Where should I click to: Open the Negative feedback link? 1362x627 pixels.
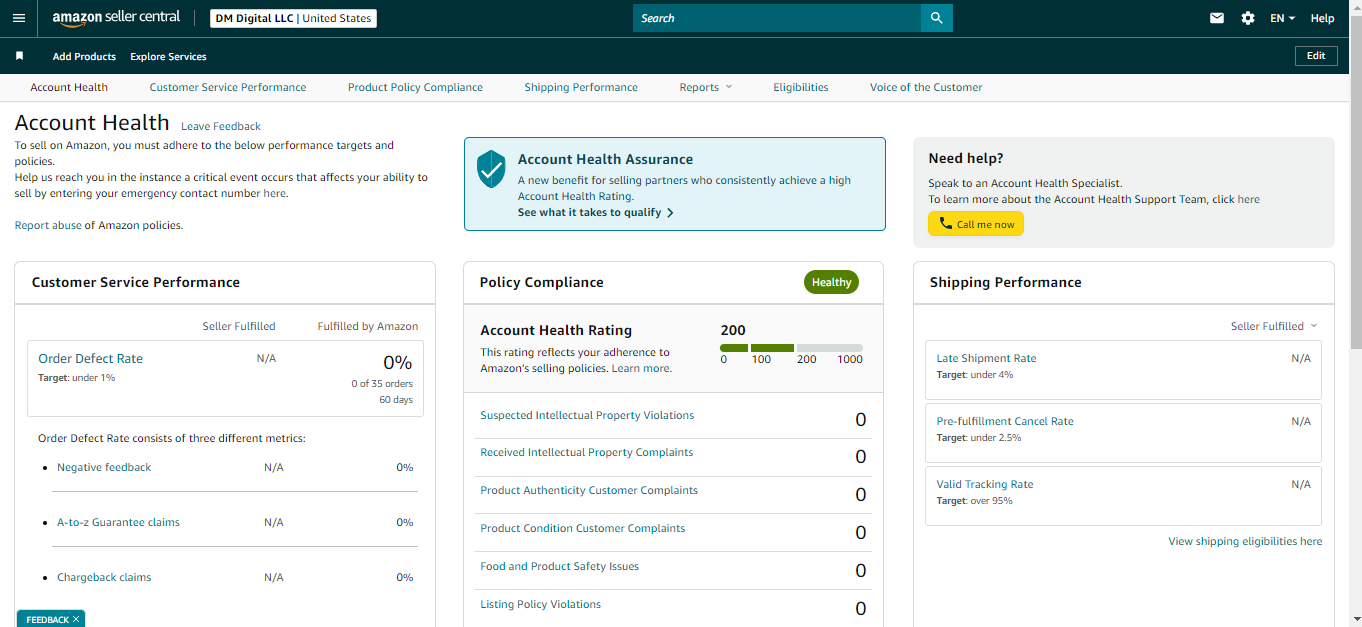coord(104,467)
